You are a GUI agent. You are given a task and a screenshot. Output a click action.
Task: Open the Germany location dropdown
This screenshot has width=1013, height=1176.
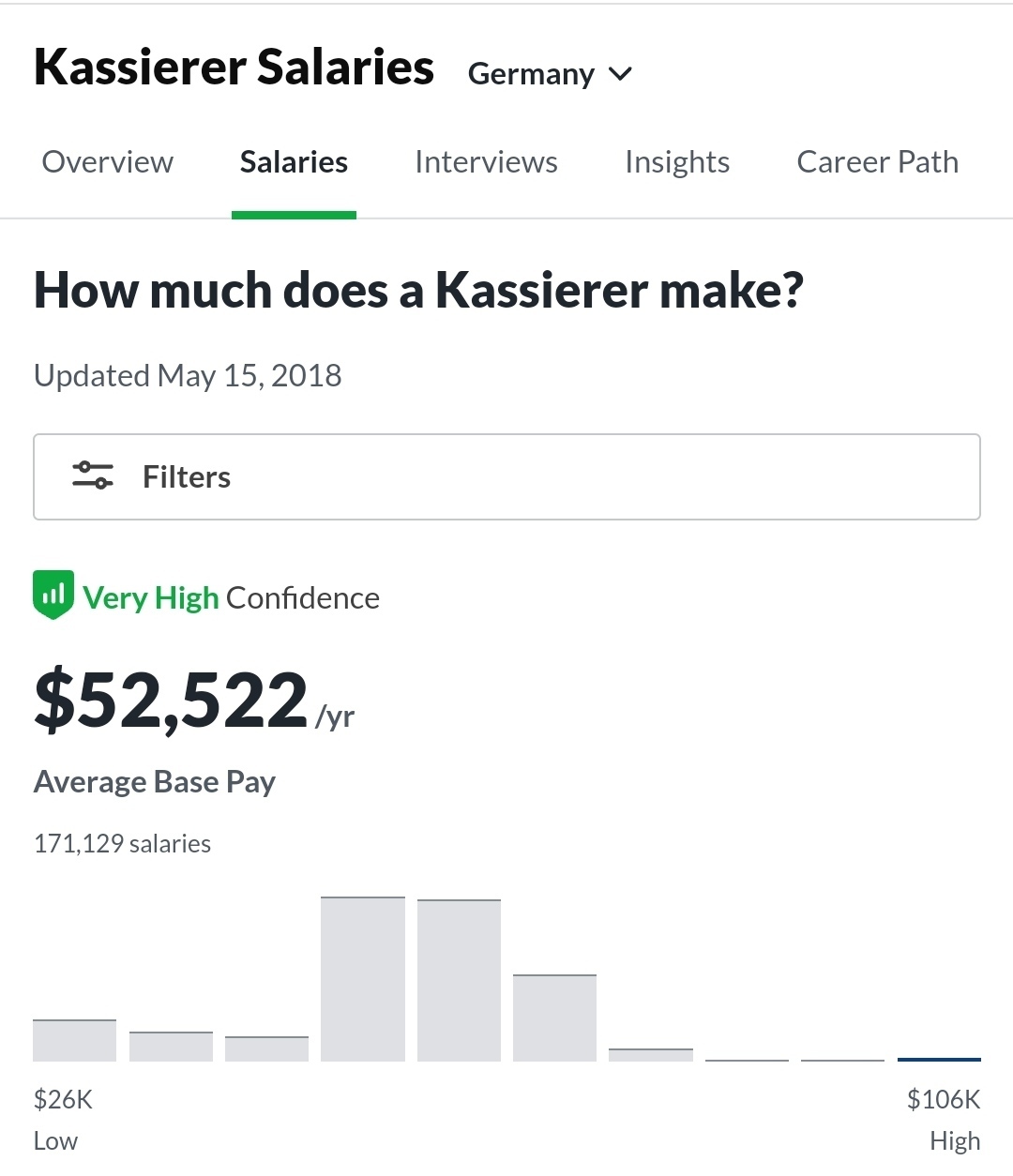click(532, 74)
